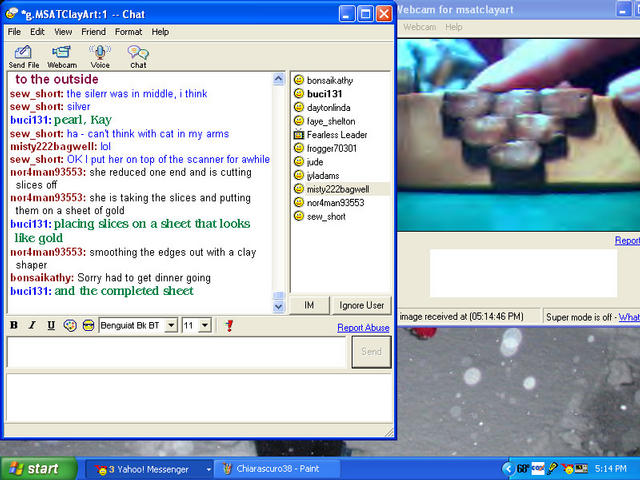Open the Help menu in chat window
The height and width of the screenshot is (480, 640).
[160, 32]
